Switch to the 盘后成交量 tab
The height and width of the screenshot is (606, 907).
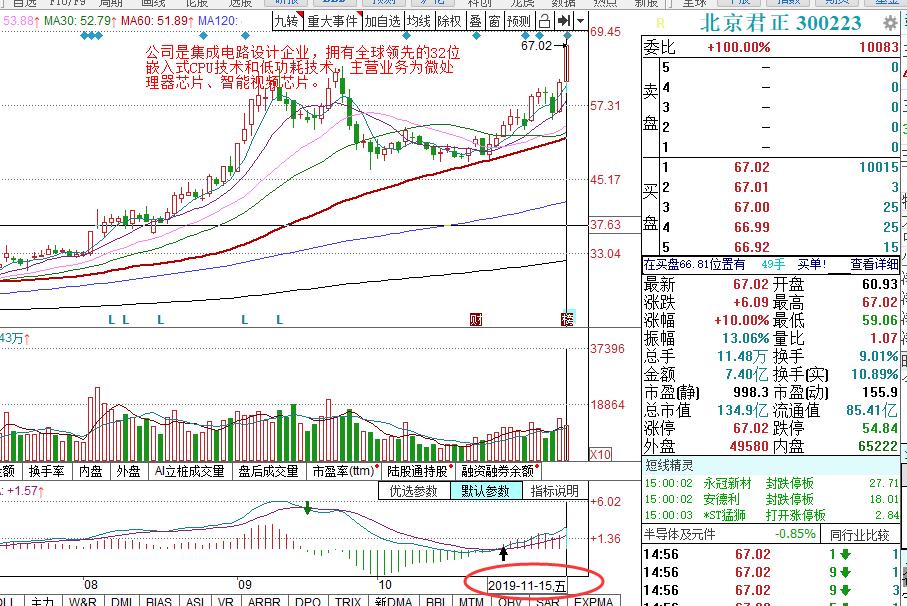pyautogui.click(x=268, y=471)
